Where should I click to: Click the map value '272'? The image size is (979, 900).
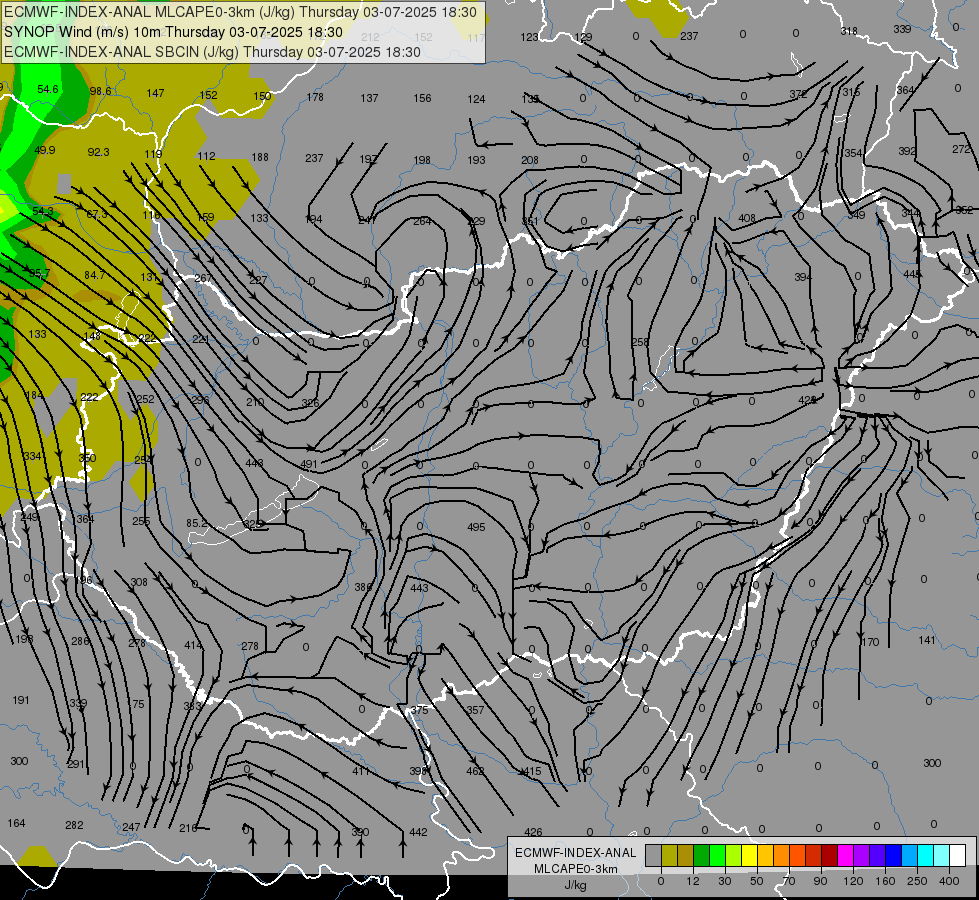point(962,149)
